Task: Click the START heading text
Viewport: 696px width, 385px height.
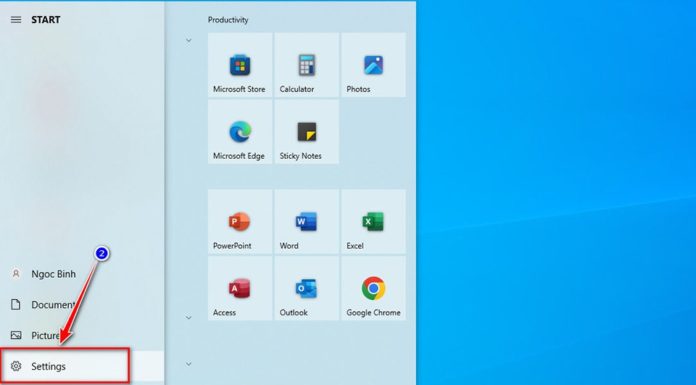Action: pyautogui.click(x=46, y=20)
